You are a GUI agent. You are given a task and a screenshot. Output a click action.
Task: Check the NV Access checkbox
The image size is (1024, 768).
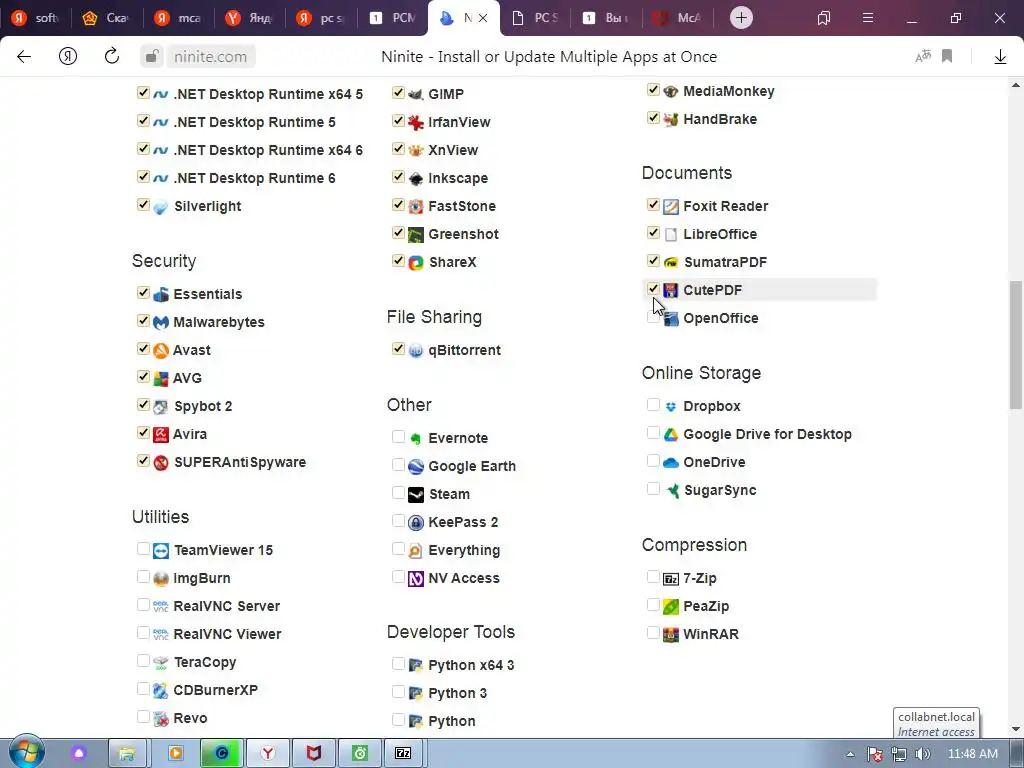click(398, 577)
